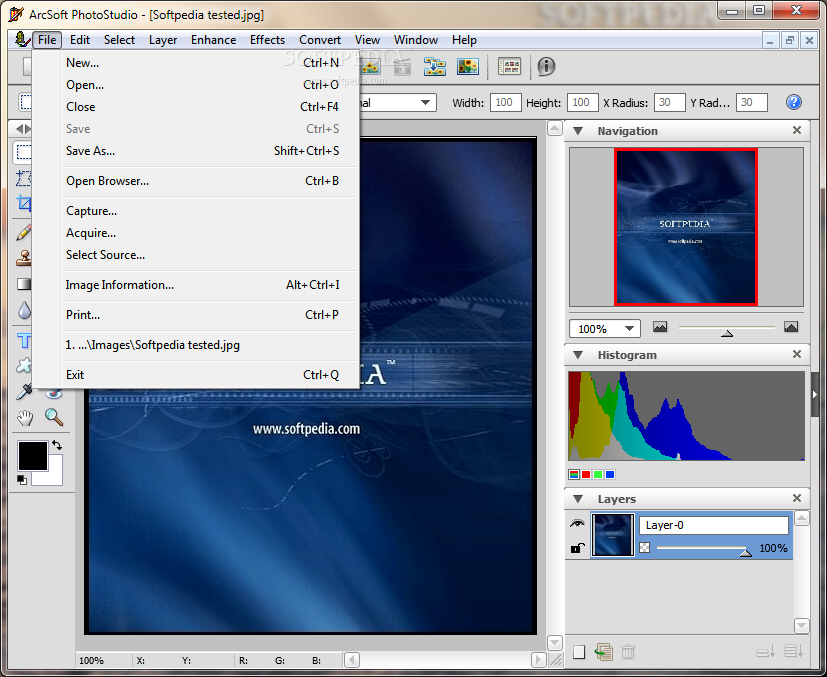This screenshot has width=827, height=677.
Task: Open the Layer menu
Action: click(x=162, y=40)
